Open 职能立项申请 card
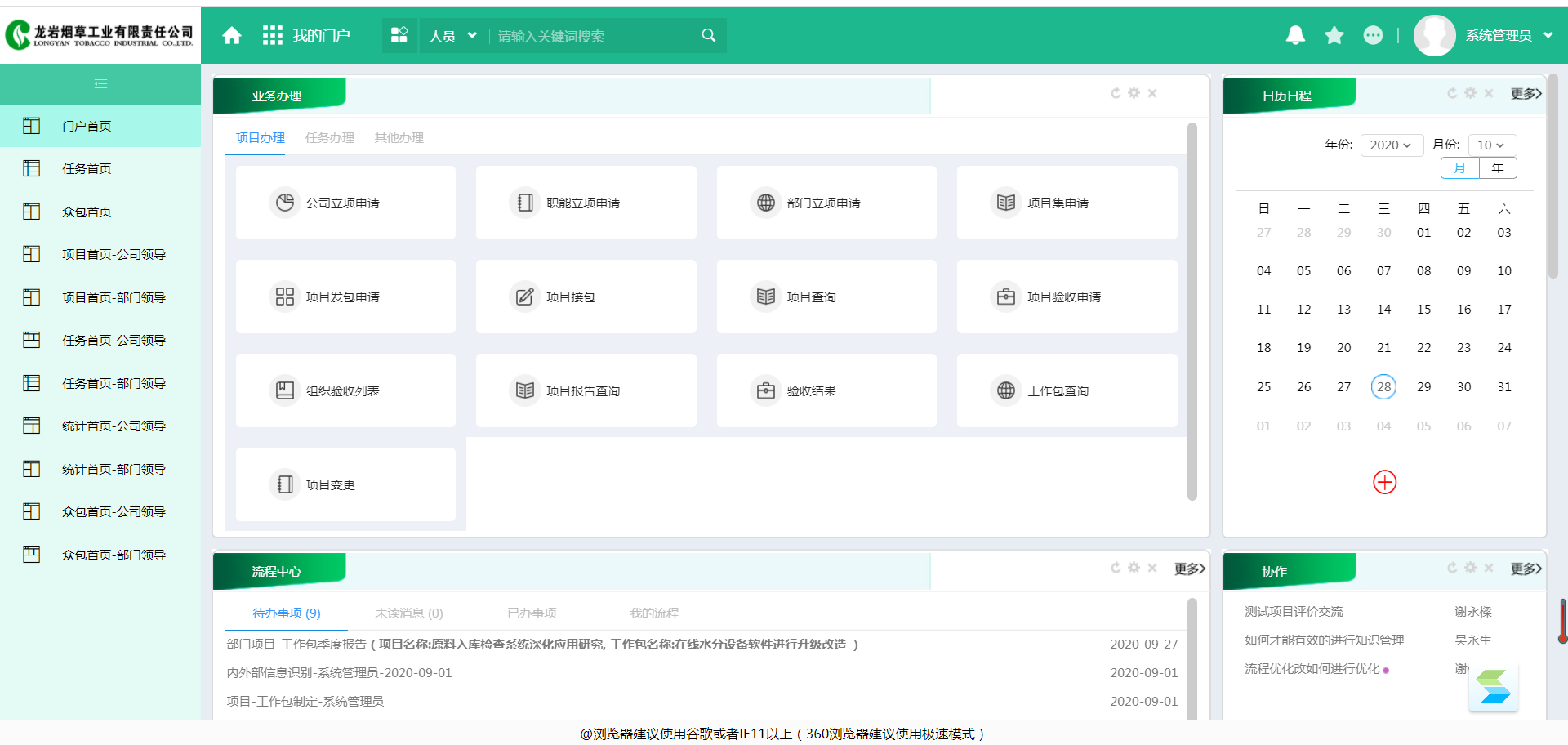The width and height of the screenshot is (1568, 745). point(586,203)
